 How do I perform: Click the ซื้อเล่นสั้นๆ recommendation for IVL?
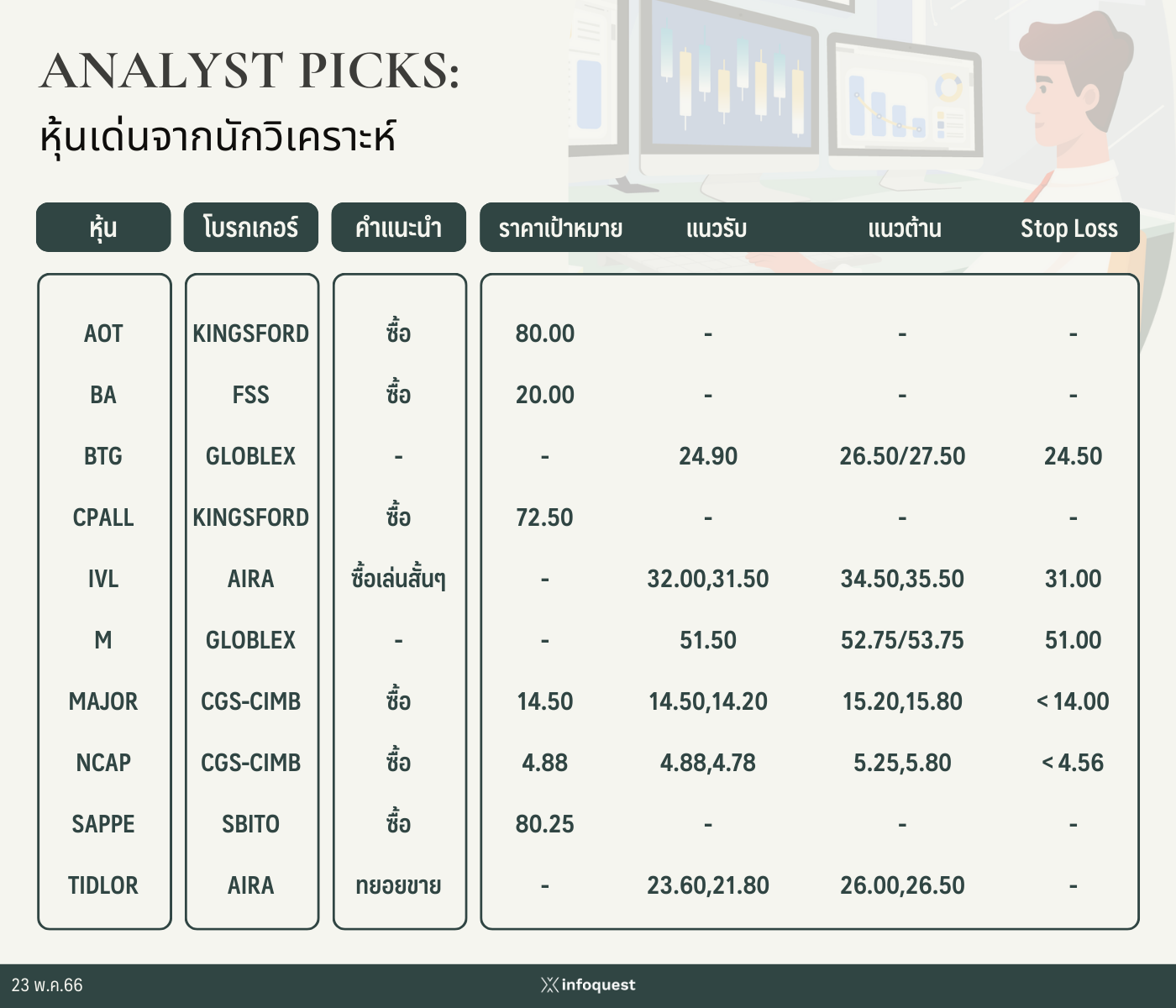pos(398,579)
